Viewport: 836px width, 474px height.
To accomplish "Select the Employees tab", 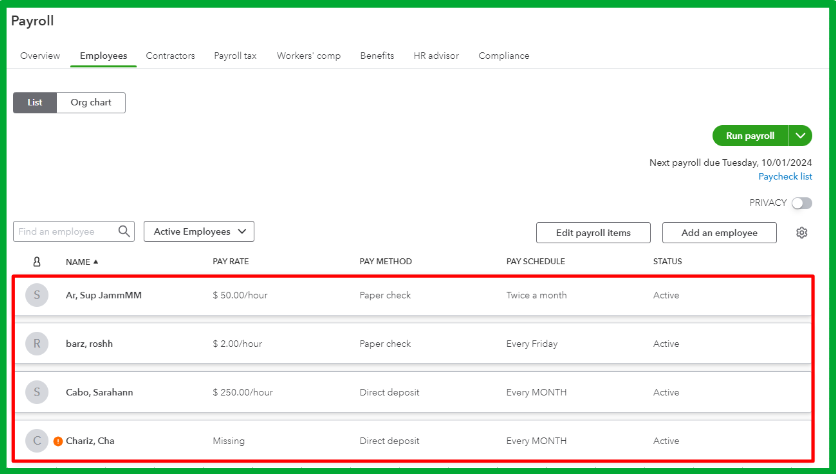I will 103,55.
